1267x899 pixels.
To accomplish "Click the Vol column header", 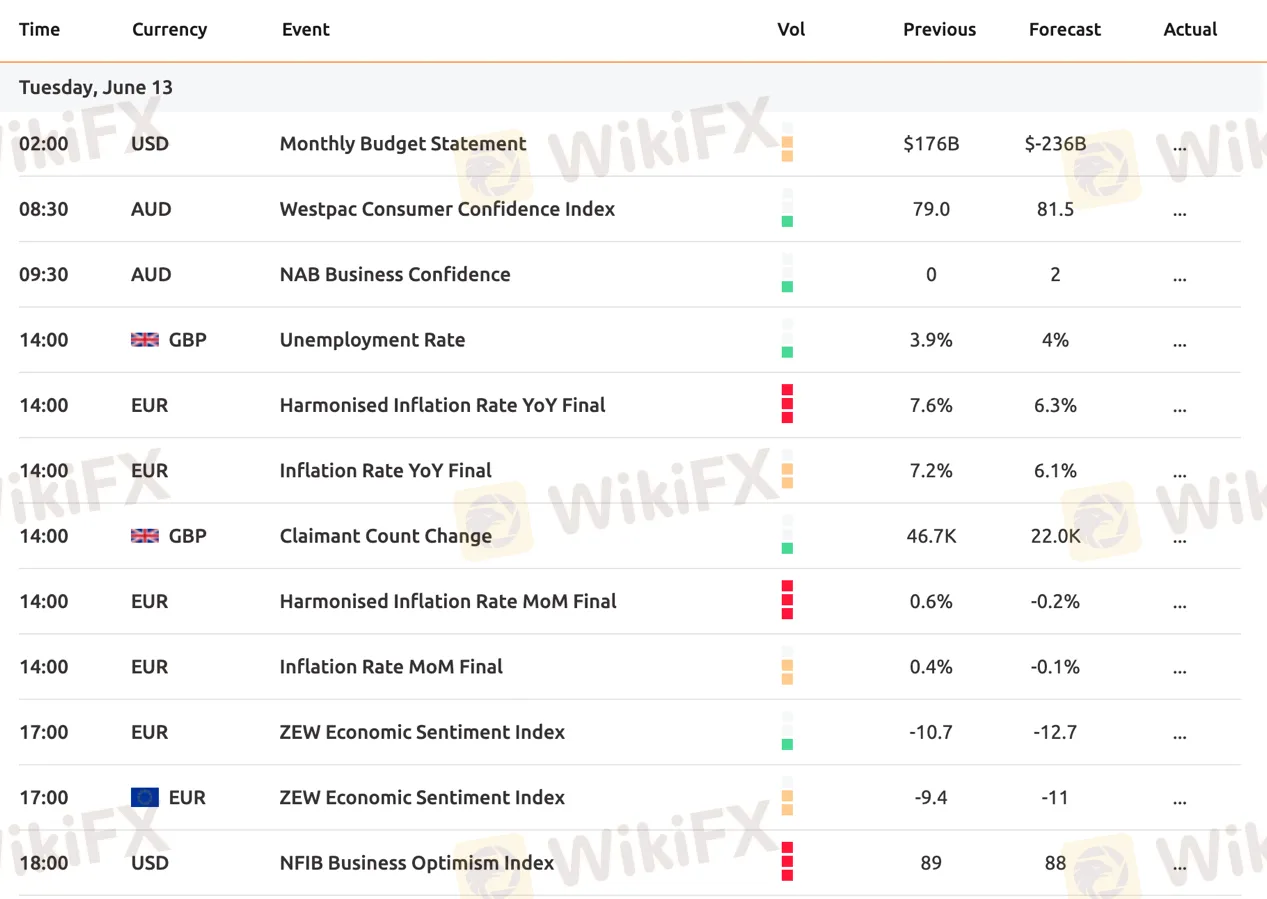I will click(x=791, y=29).
